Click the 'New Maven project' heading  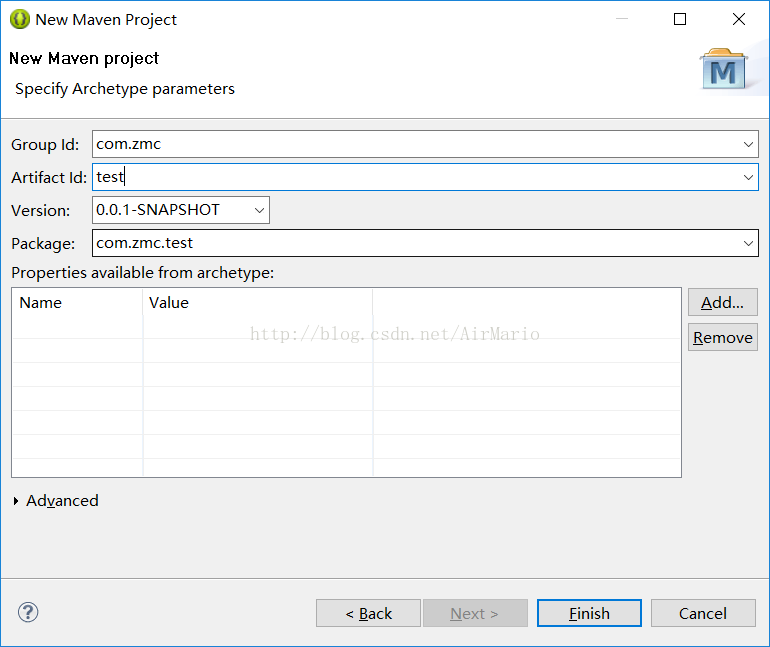84,58
